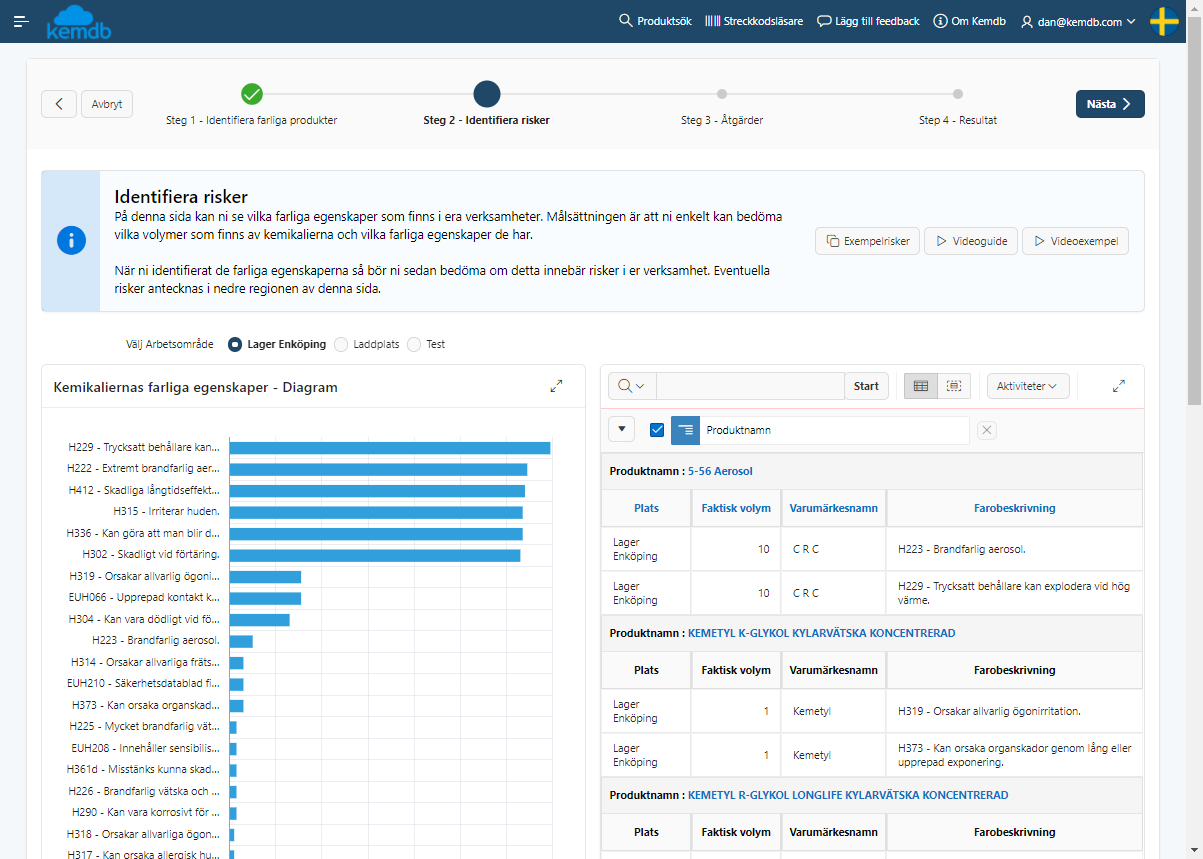
Task: Switch to grid table view
Action: pyautogui.click(x=921, y=386)
